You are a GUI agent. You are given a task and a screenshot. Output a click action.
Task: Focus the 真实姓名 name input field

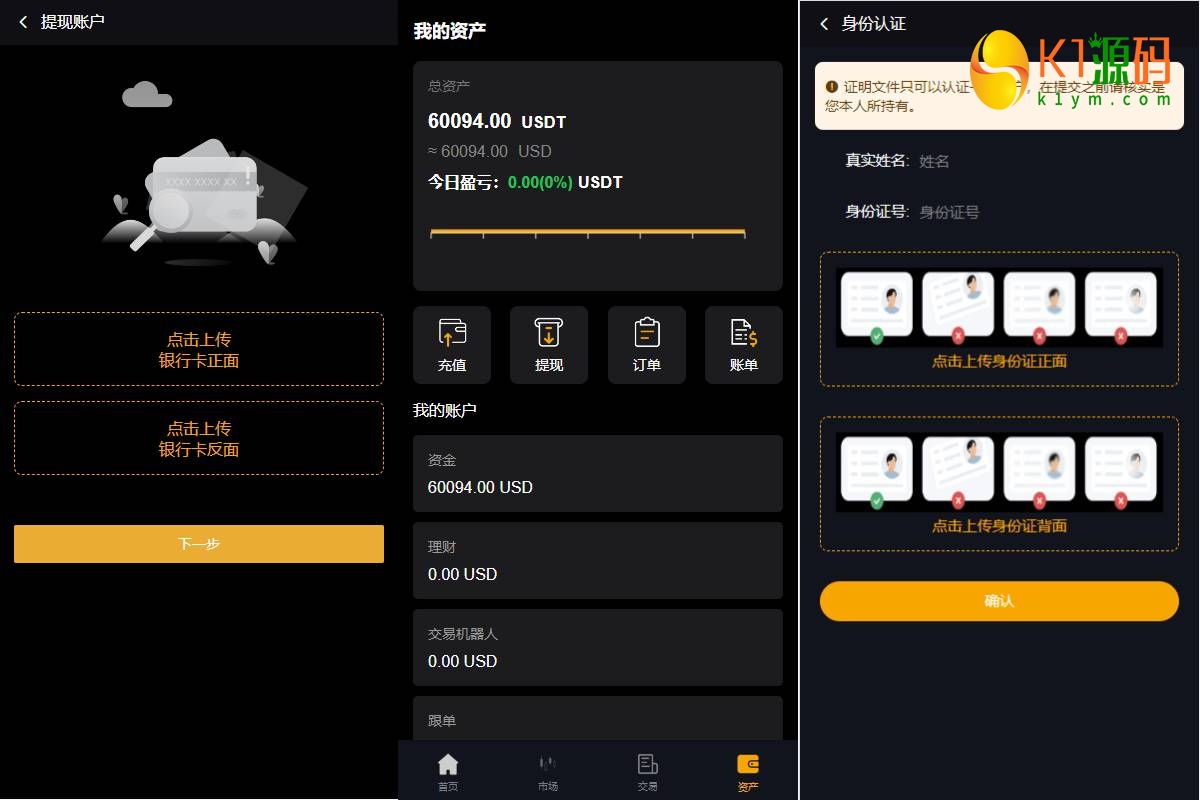(x=1040, y=161)
